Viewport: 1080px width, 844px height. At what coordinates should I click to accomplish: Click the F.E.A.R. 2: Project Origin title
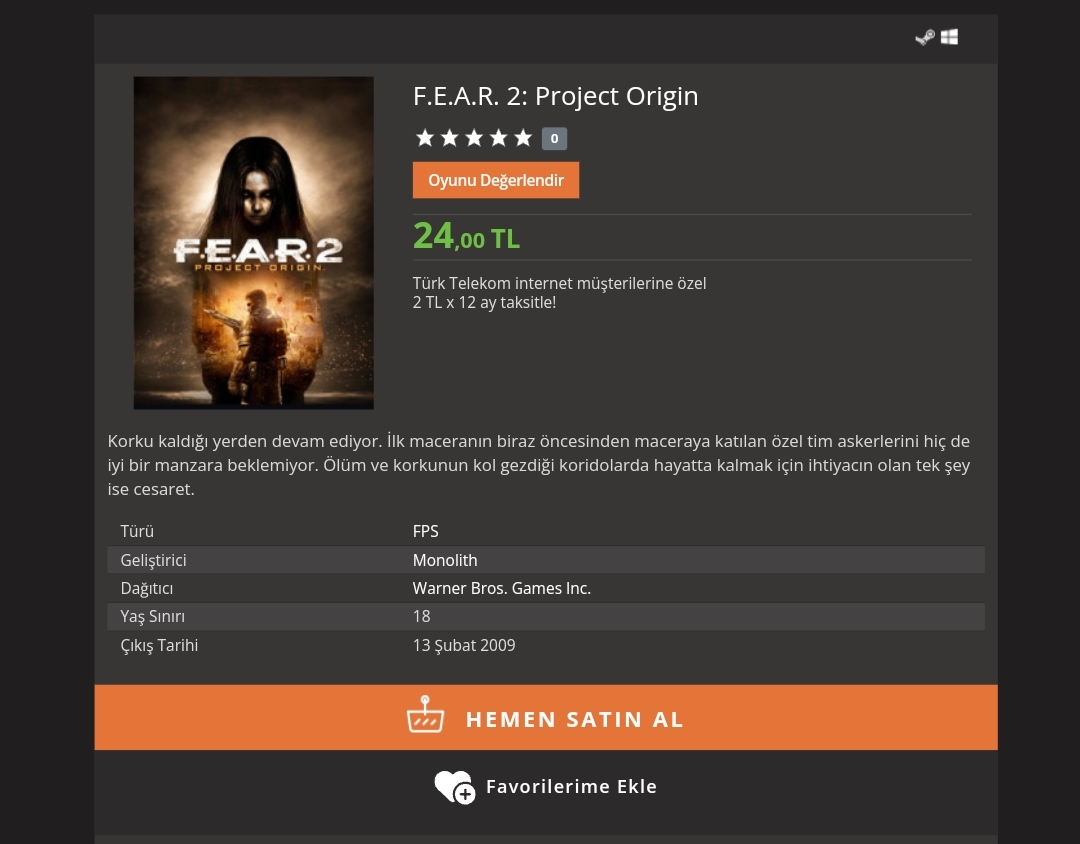pyautogui.click(x=555, y=96)
